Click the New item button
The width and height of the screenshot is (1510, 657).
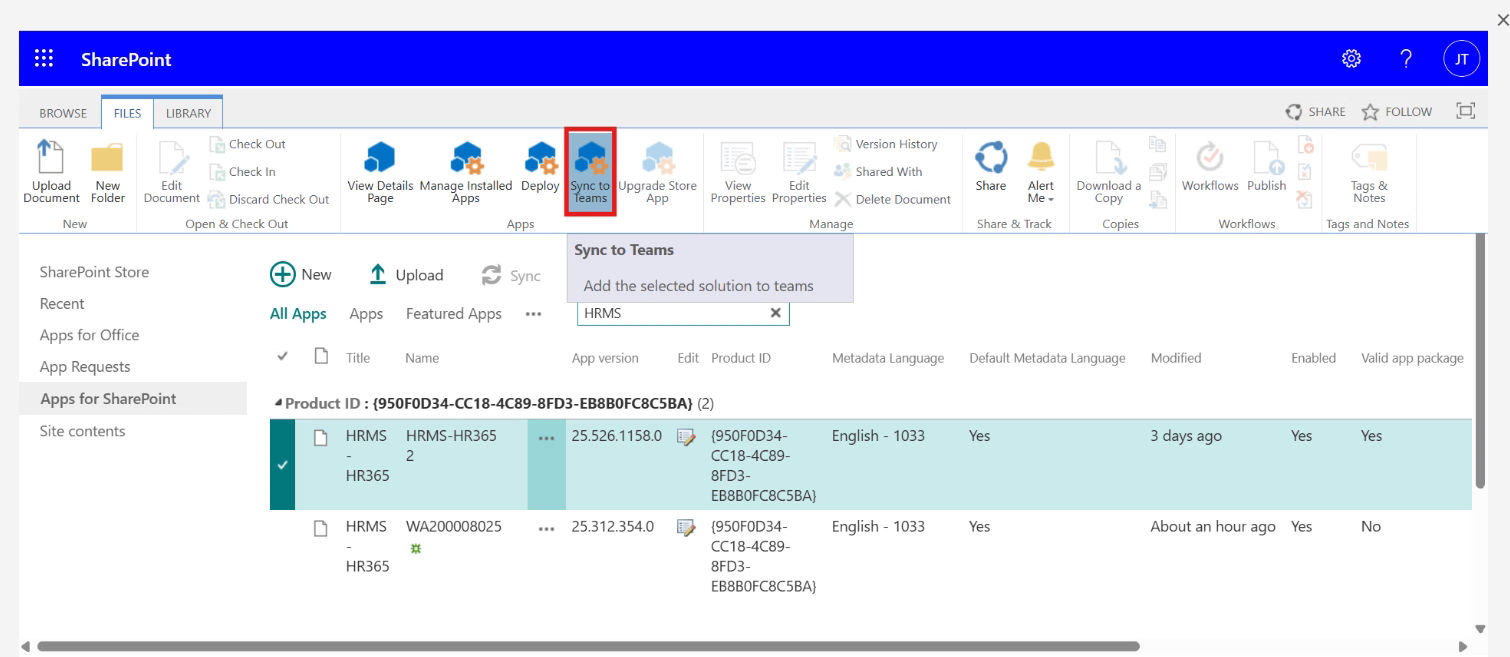click(x=301, y=275)
